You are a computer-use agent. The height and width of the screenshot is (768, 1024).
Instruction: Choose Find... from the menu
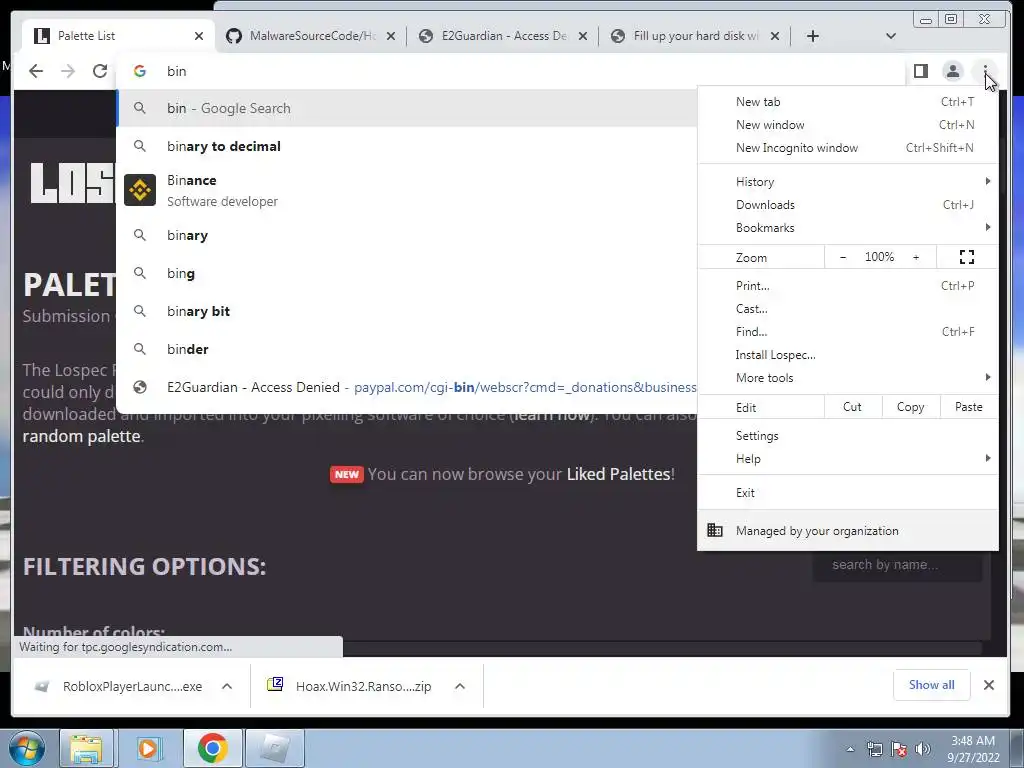tap(848, 331)
